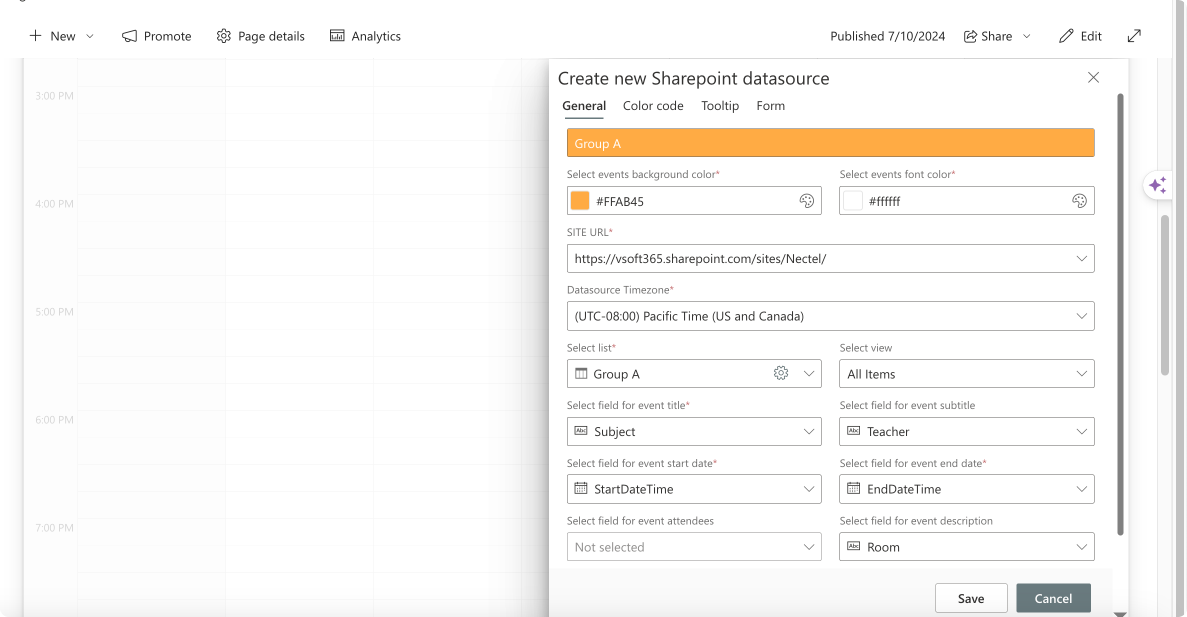Click the Analytics label
Screen dimensions: 1187x617
376,36
